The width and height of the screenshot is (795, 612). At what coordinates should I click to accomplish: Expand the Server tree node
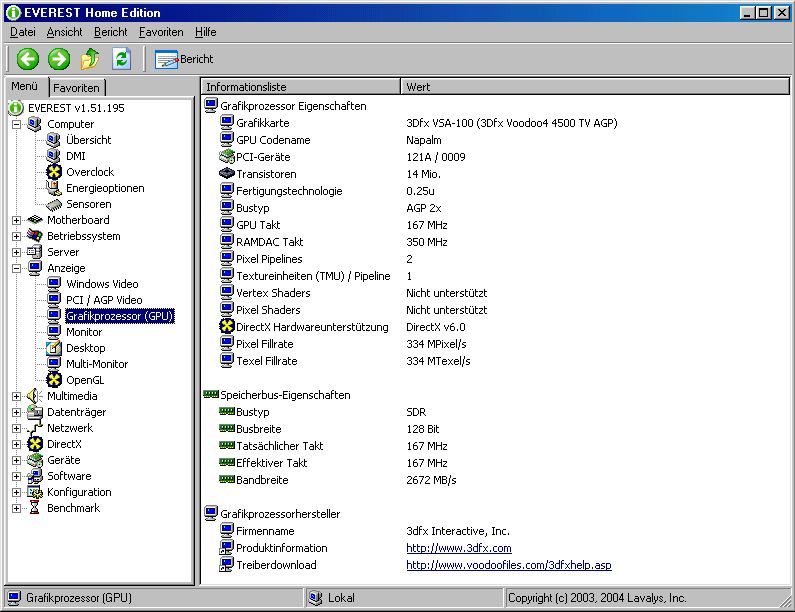(x=16, y=252)
